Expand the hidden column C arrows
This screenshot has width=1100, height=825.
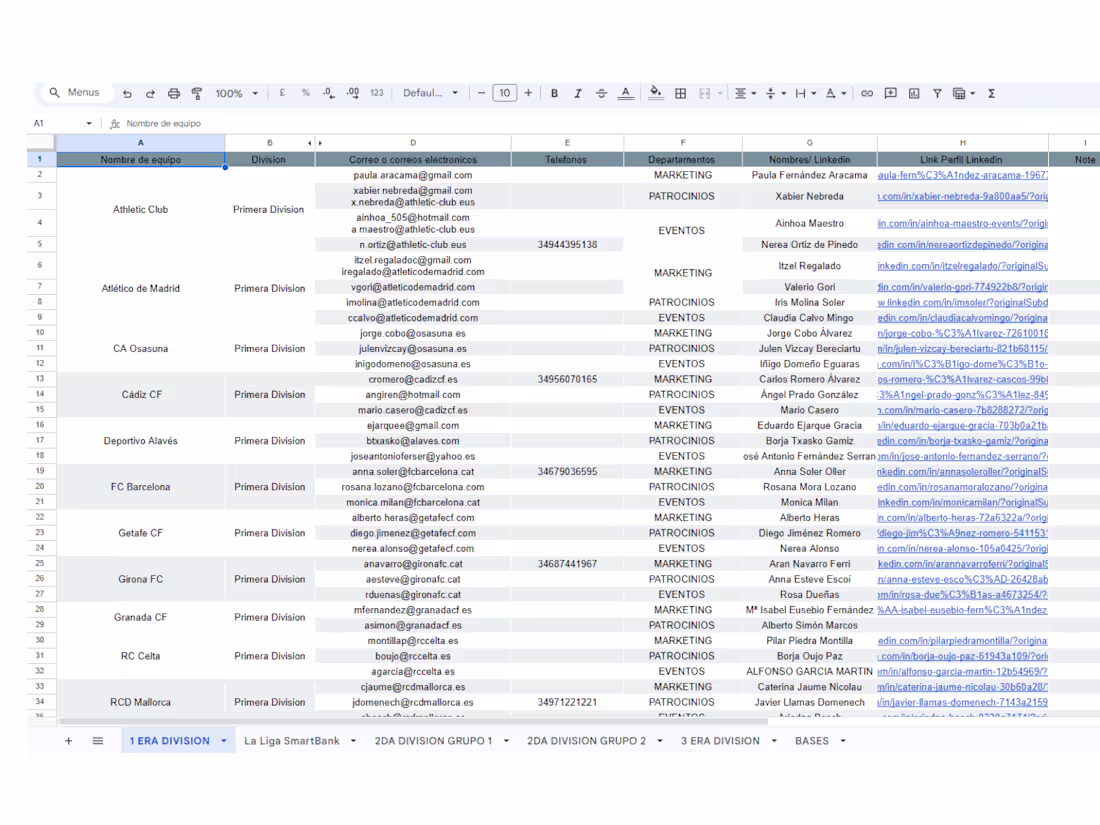coord(315,143)
